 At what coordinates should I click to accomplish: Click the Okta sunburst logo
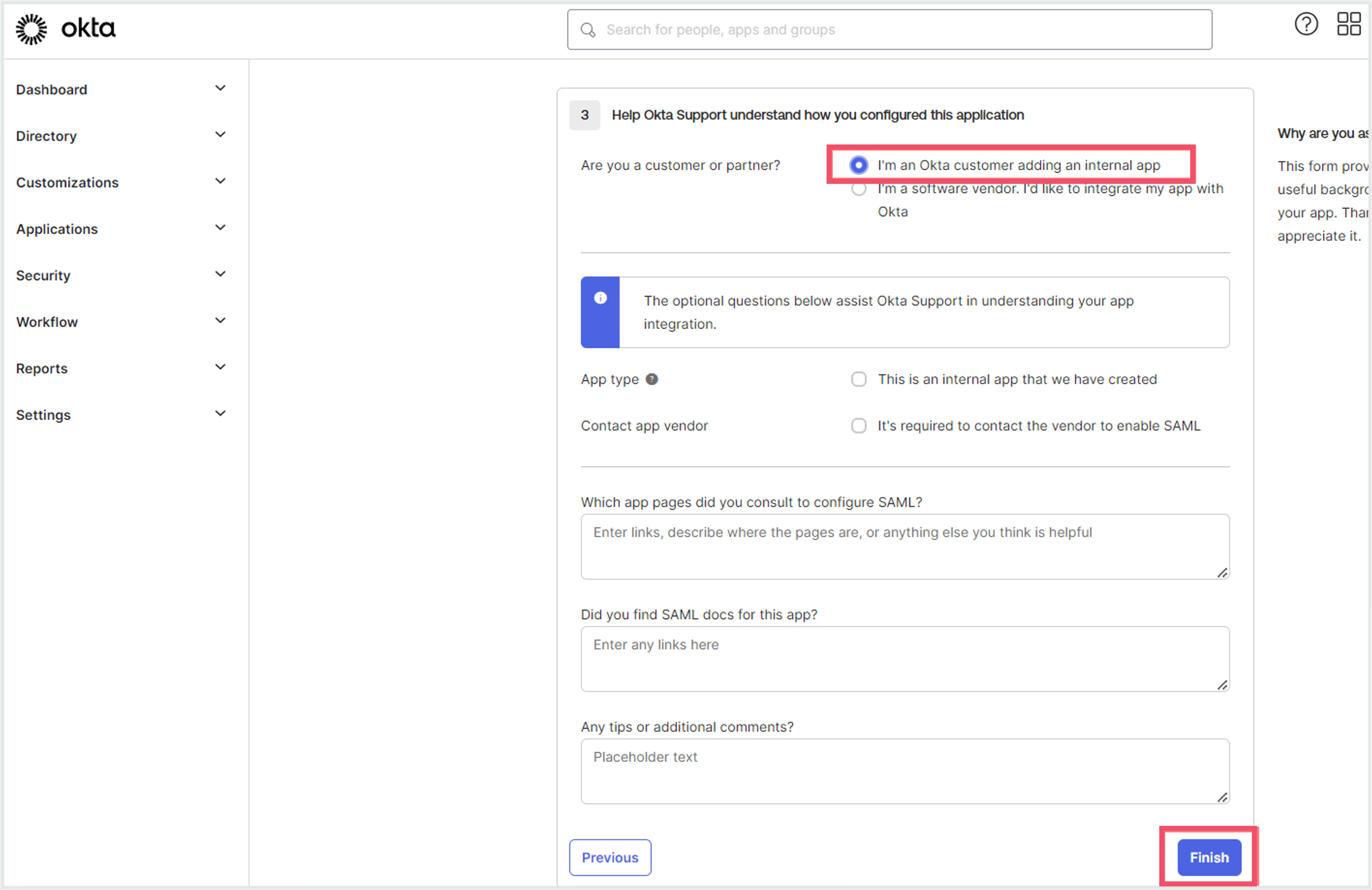pyautogui.click(x=31, y=29)
